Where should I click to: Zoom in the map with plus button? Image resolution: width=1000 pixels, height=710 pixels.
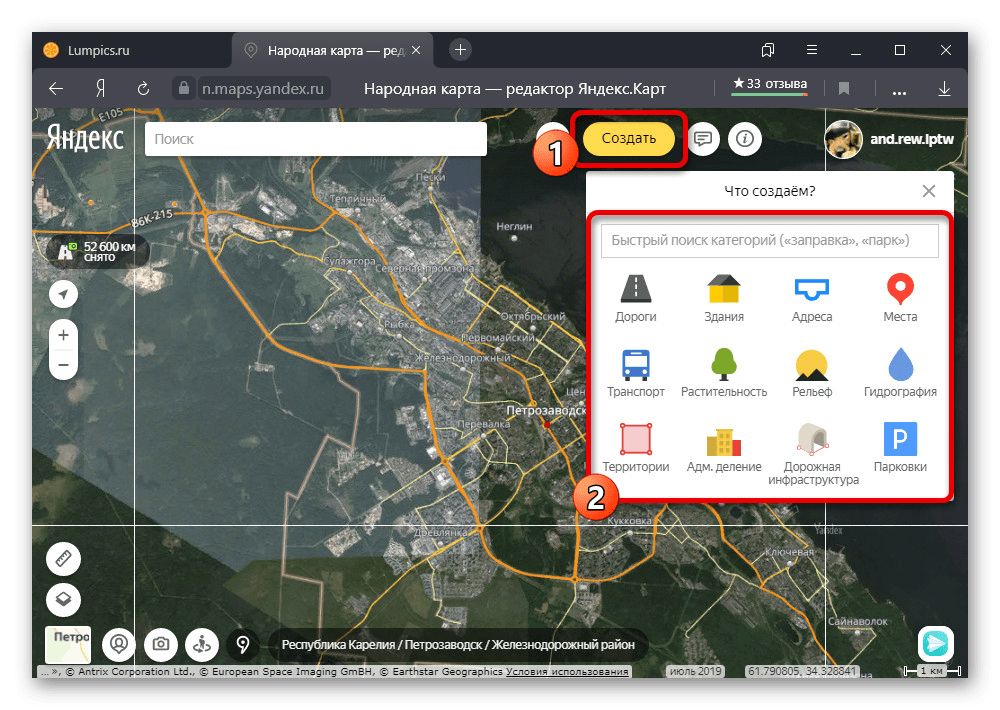pos(63,335)
